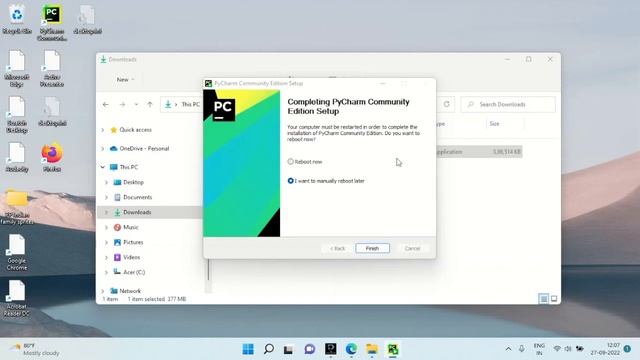Switch to large thumbnails view in Explorer
Image resolution: width=640 pixels, height=360 pixels.
point(554,299)
